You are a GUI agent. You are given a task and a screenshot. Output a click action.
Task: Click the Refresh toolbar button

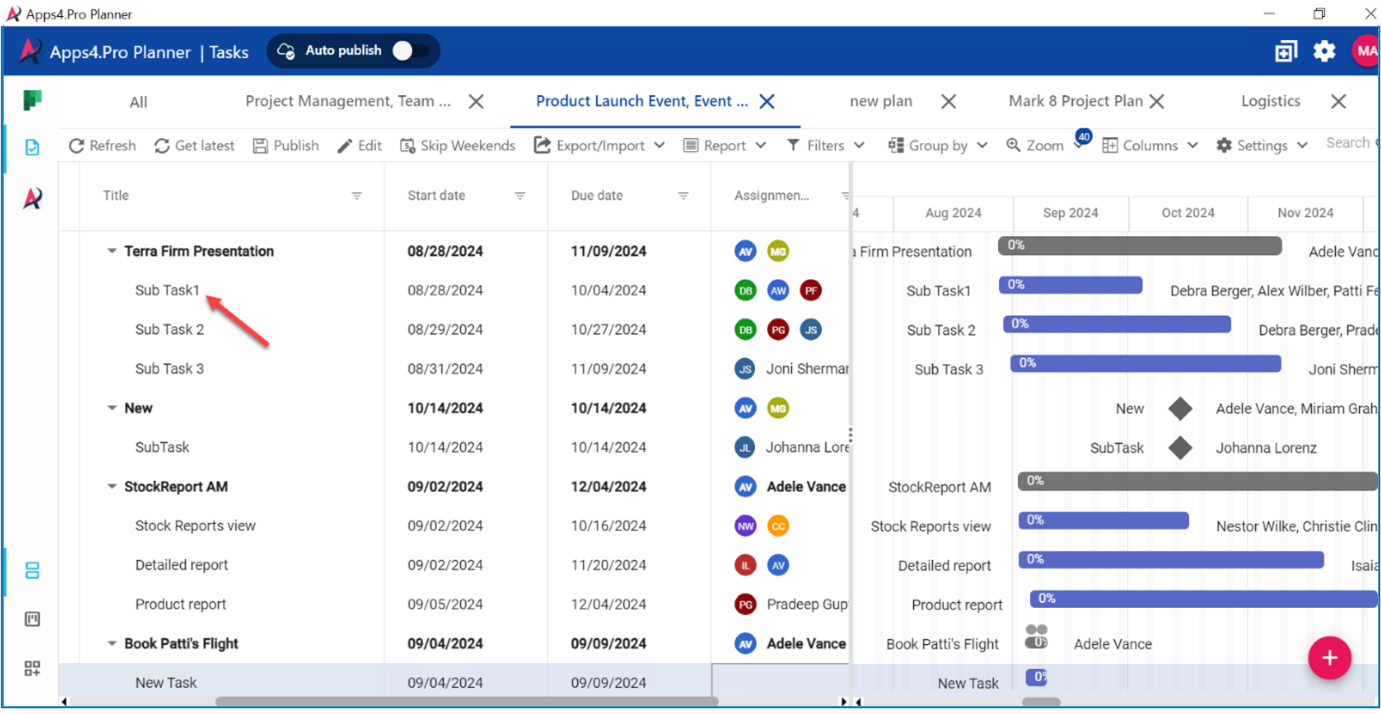pyautogui.click(x=102, y=145)
